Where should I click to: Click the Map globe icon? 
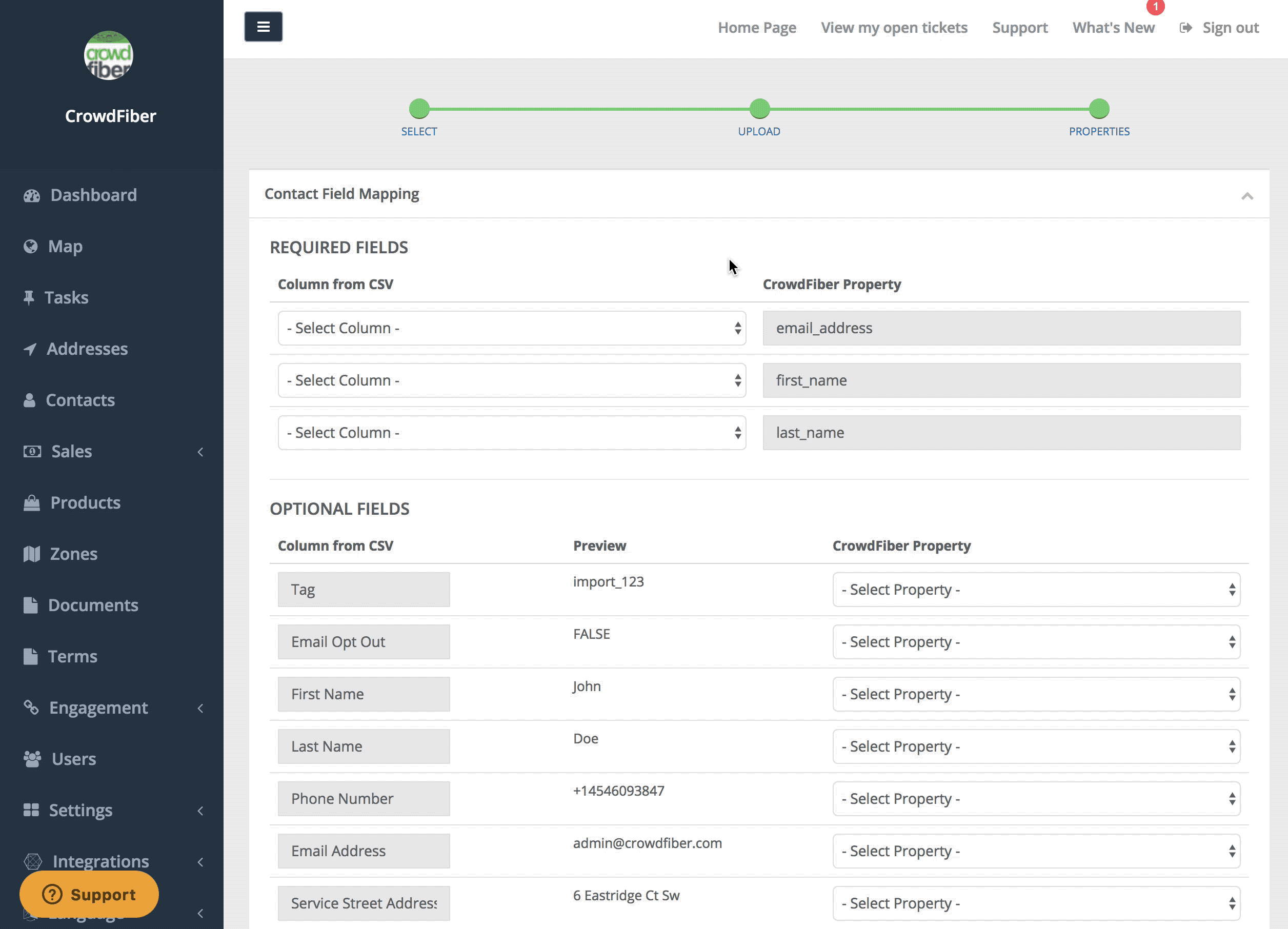pyautogui.click(x=31, y=247)
